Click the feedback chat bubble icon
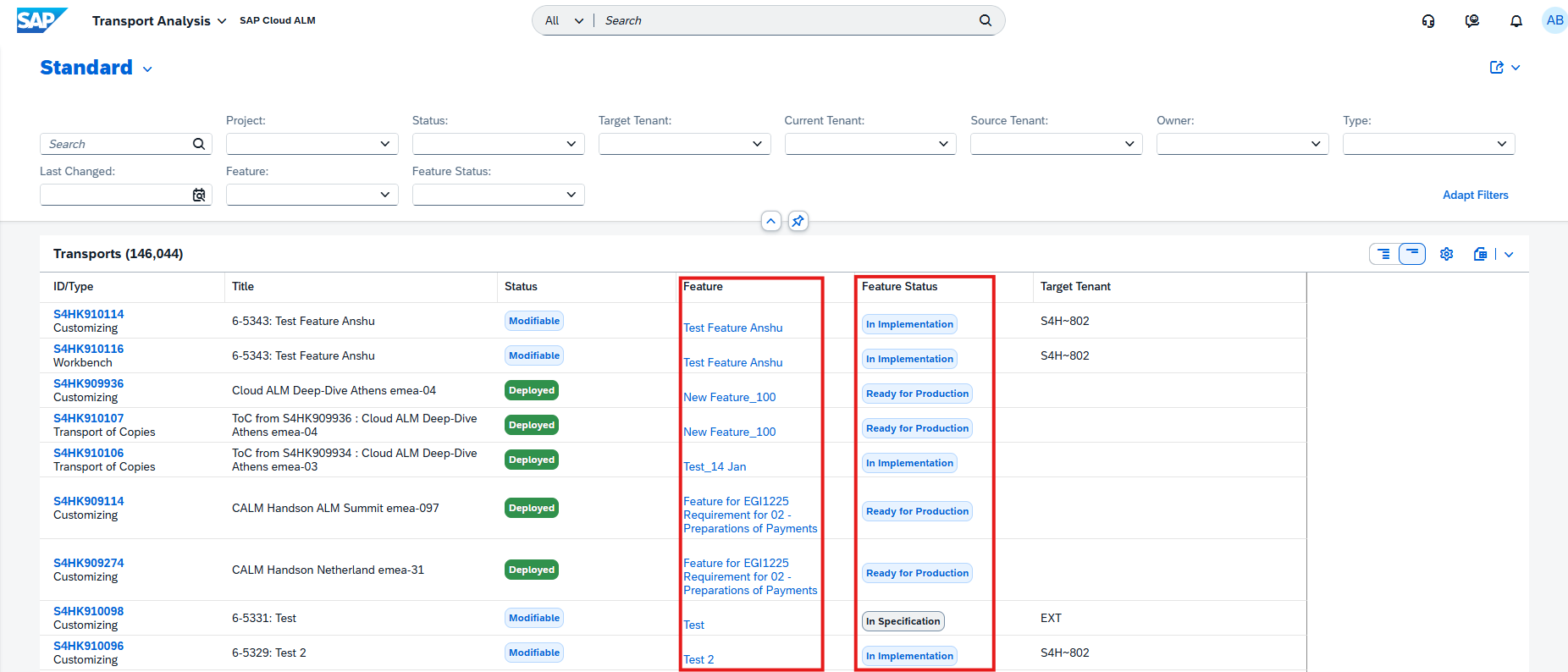This screenshot has height=672, width=1568. pyautogui.click(x=1472, y=21)
